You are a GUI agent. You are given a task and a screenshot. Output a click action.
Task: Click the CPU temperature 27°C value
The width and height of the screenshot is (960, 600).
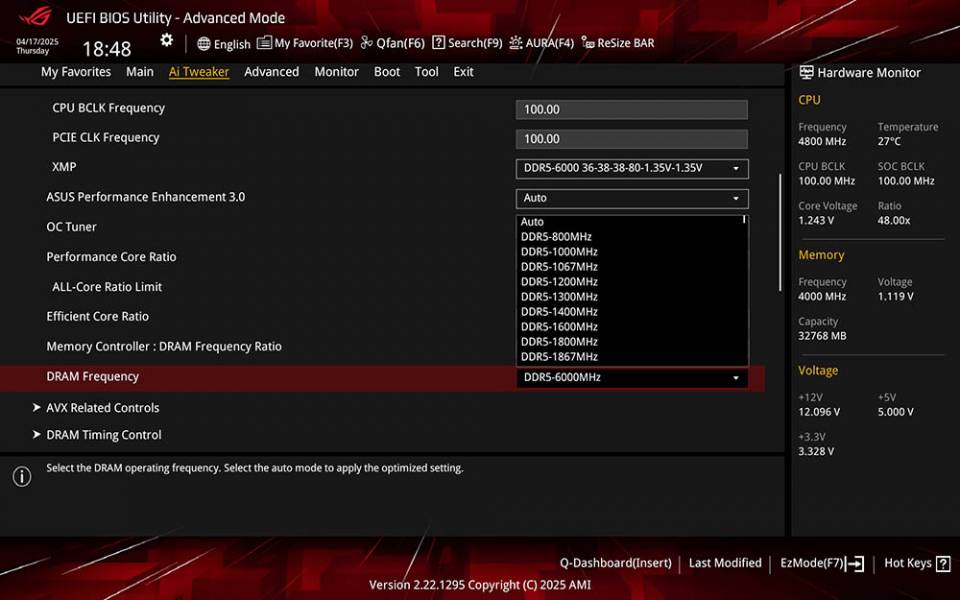point(889,141)
